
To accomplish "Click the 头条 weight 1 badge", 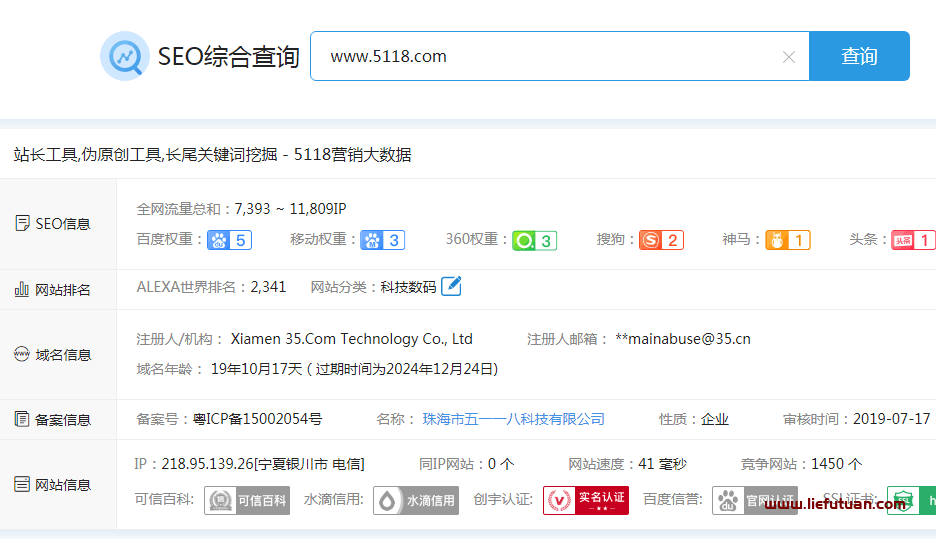I will 913,240.
